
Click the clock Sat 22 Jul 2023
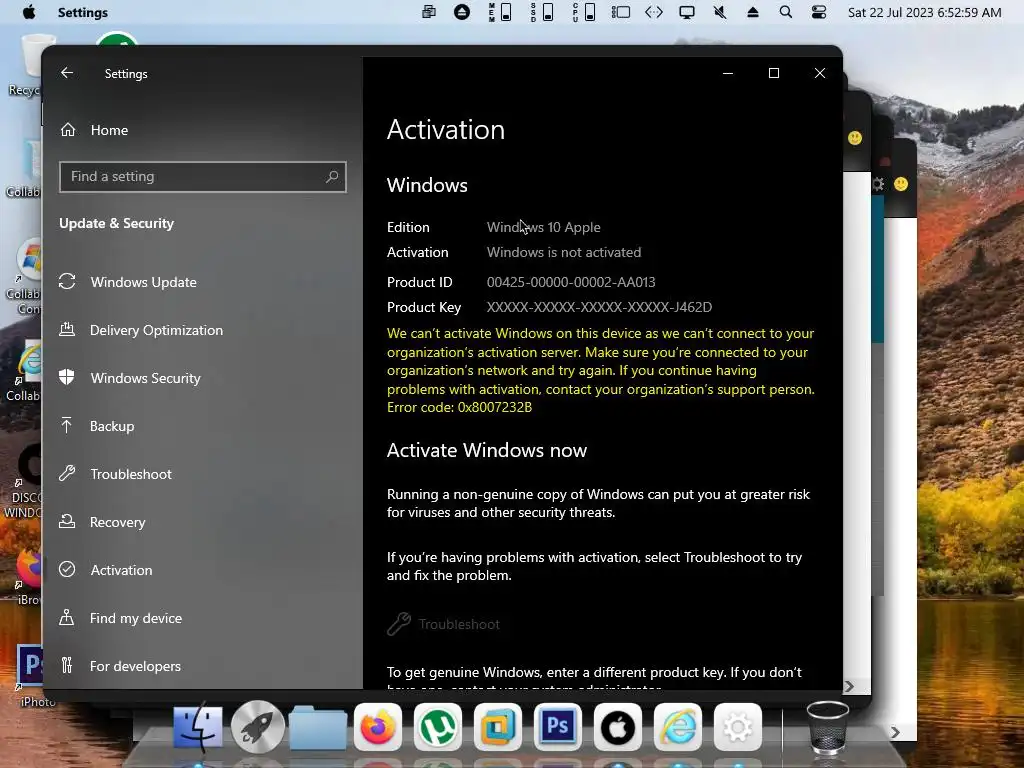[x=924, y=12]
